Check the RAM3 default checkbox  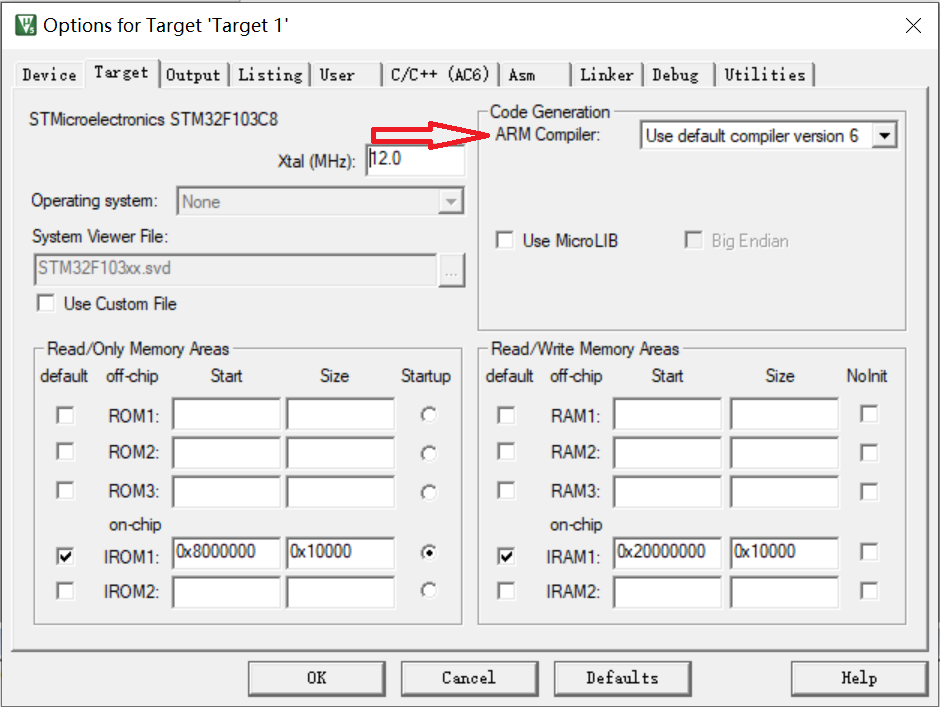pos(507,491)
